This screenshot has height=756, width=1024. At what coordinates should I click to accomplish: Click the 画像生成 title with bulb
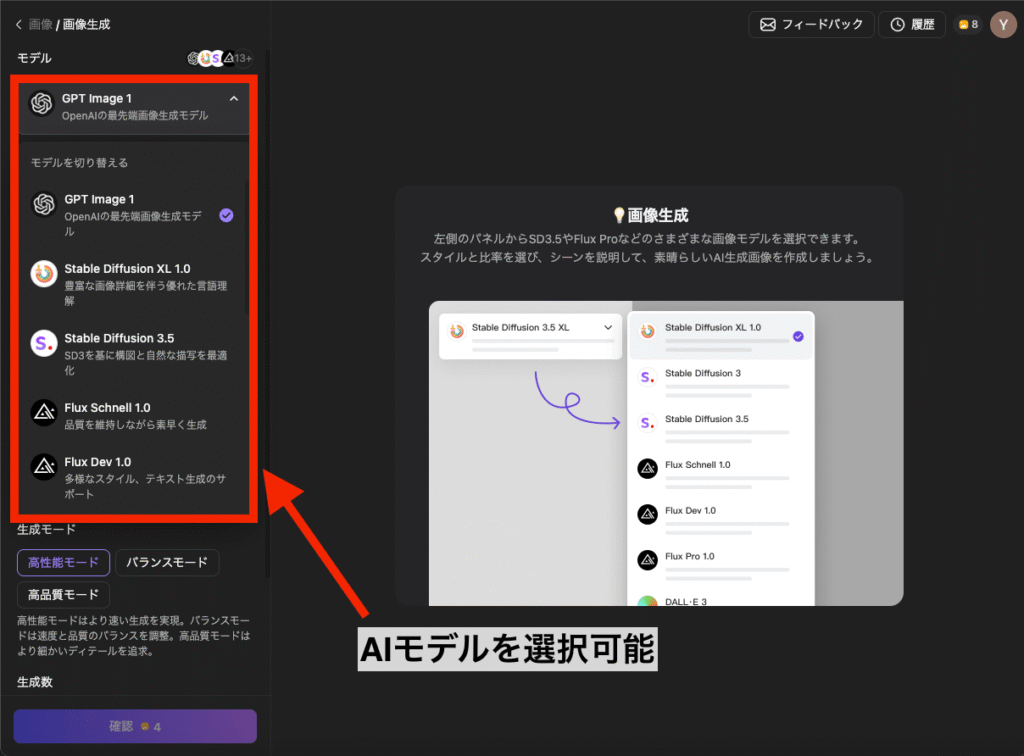(x=650, y=215)
